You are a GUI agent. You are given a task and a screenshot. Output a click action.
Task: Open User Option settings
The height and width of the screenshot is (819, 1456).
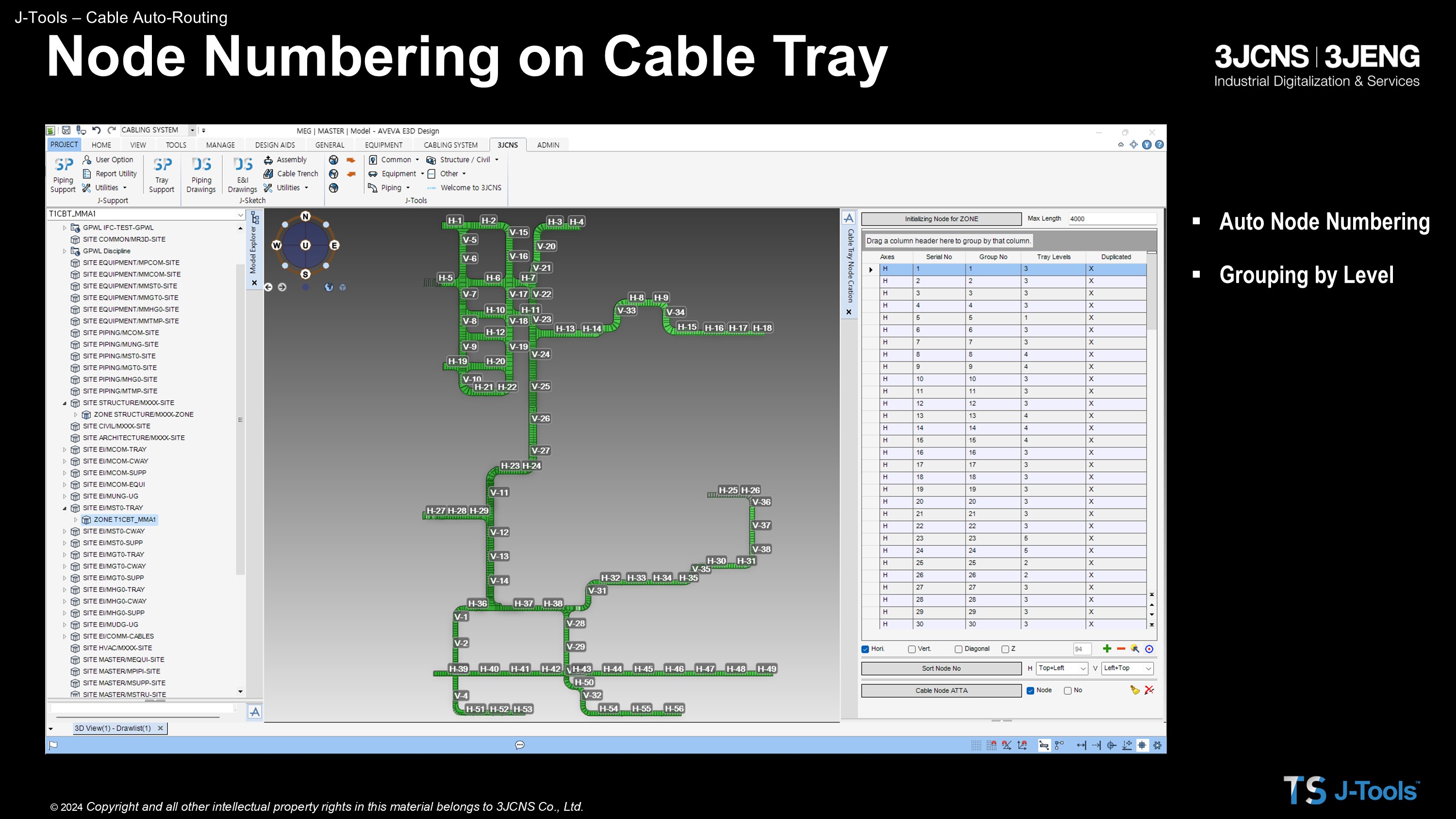coord(108,160)
